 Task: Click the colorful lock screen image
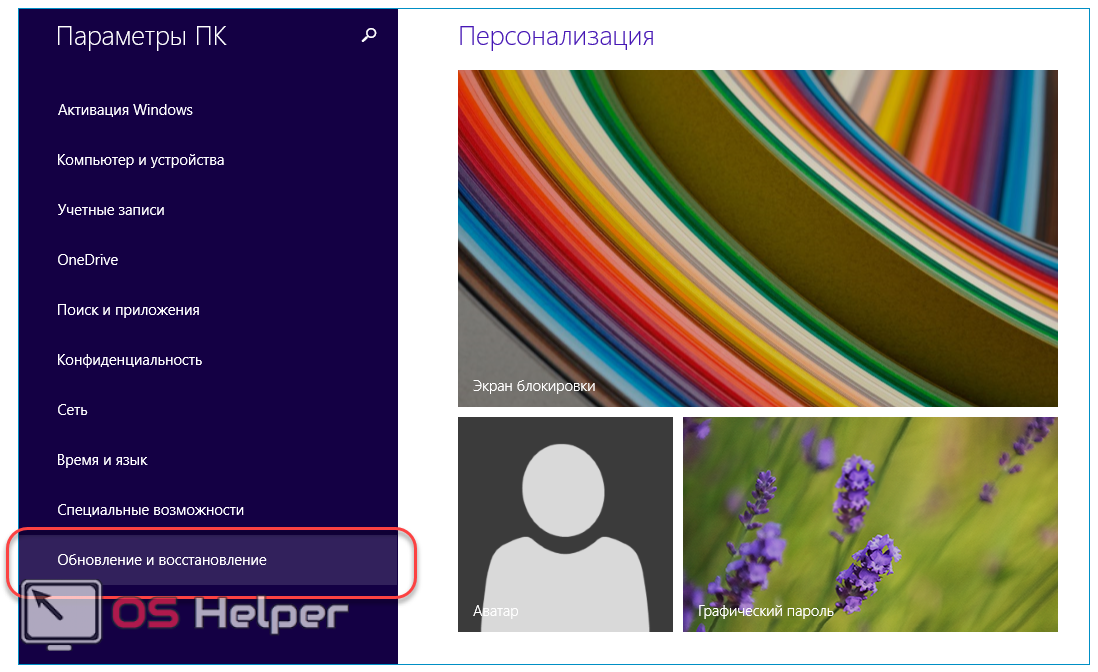757,220
